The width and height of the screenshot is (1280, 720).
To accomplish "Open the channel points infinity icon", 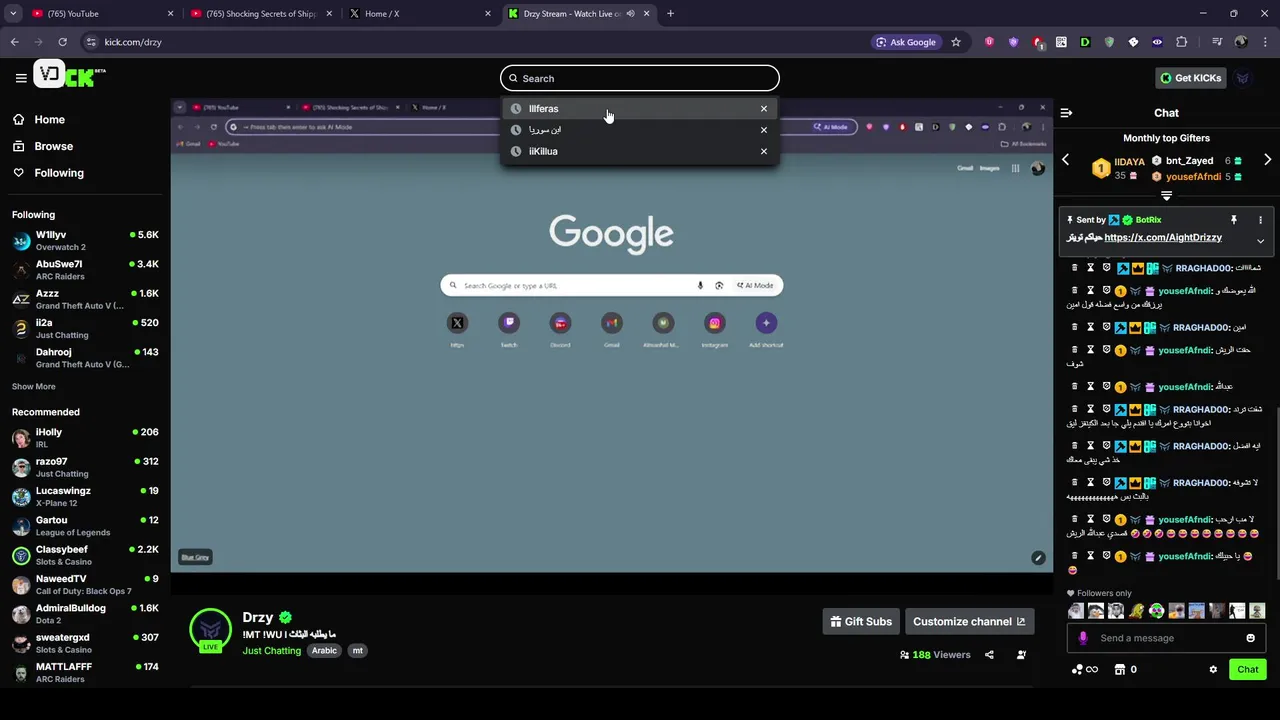I will (x=1085, y=670).
